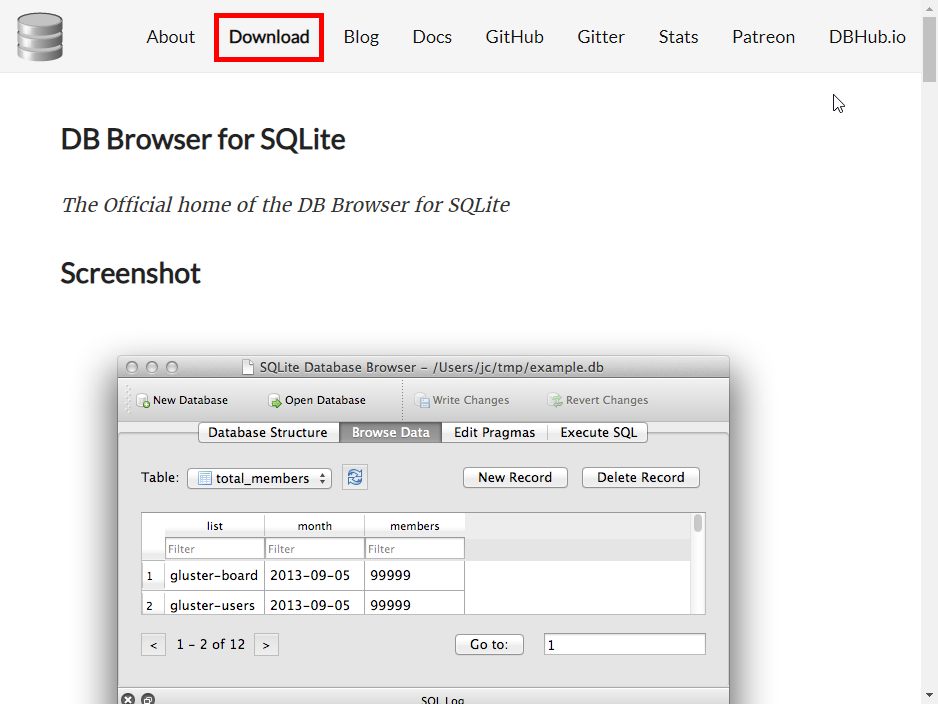The image size is (938, 704).
Task: Click the refresh table data icon
Action: [355, 477]
